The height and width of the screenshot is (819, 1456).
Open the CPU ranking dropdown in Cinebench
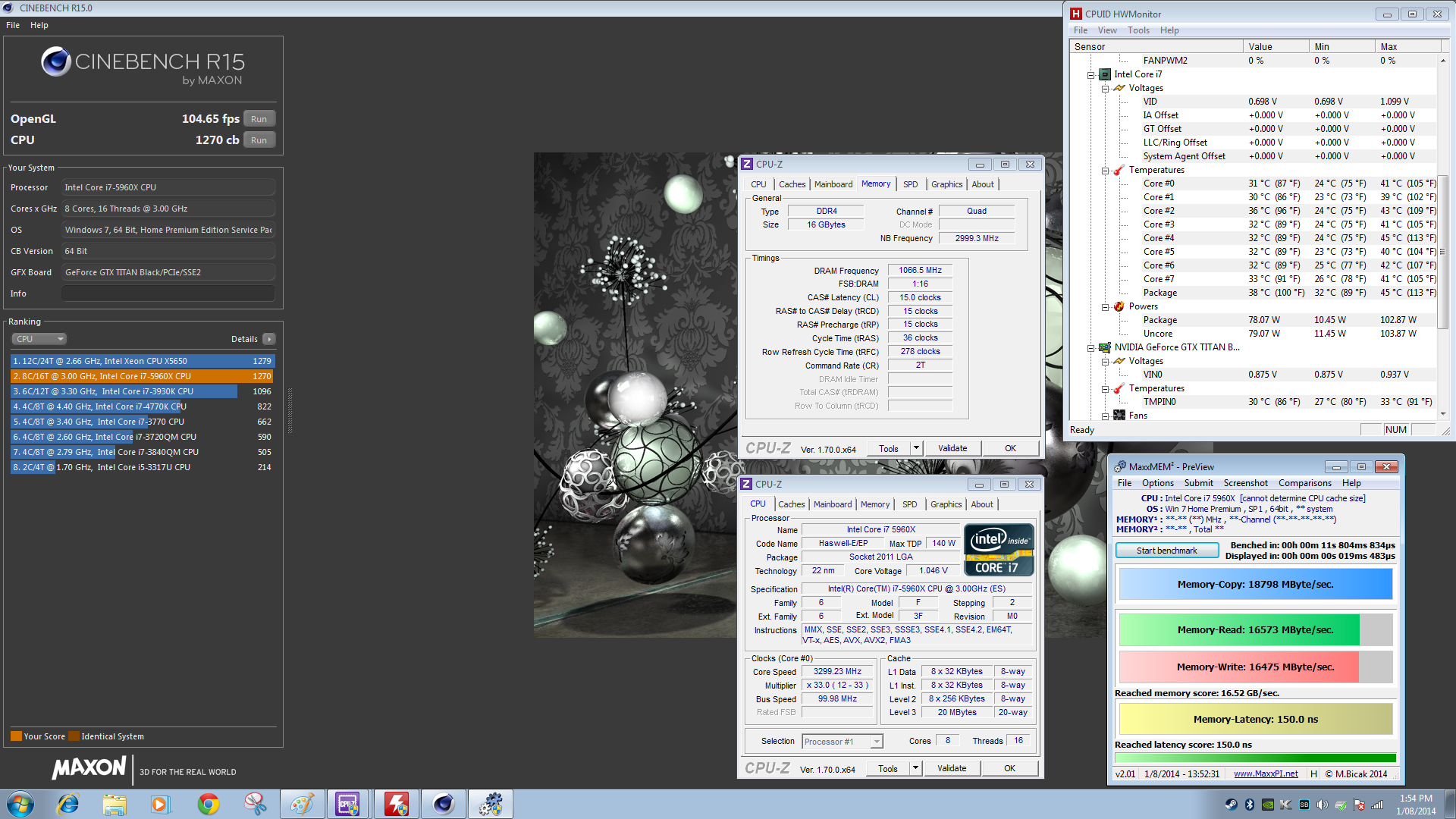point(39,338)
